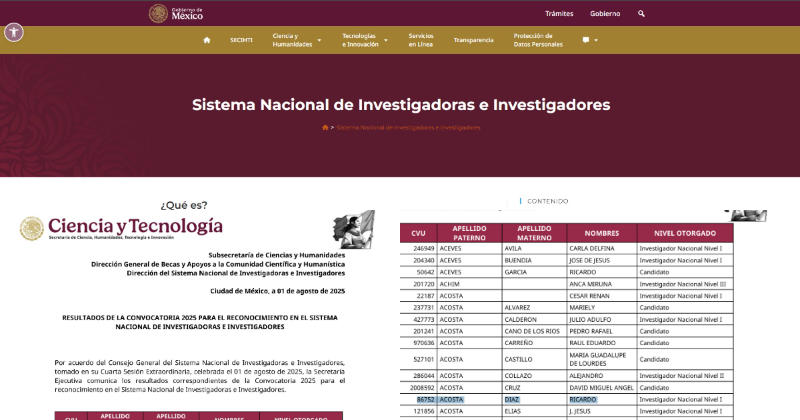Open the Trámites link
This screenshot has height=420, width=800.
[559, 14]
